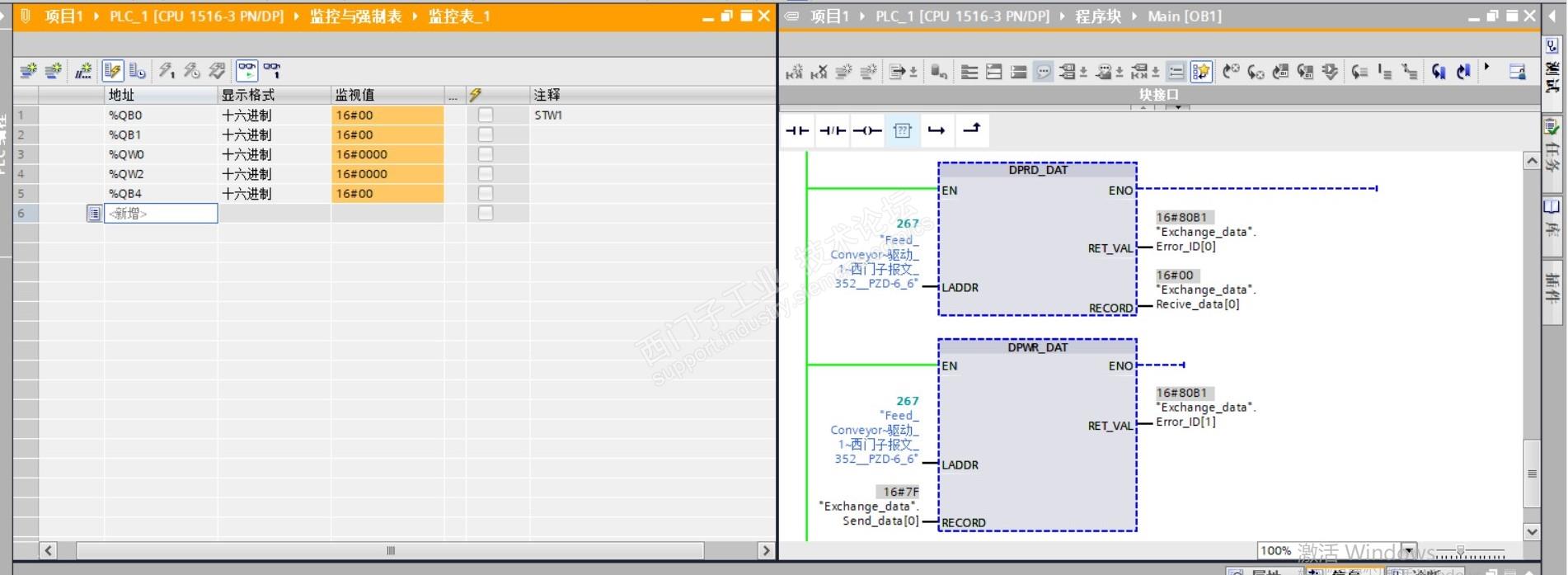The image size is (1568, 575).
Task: Tick modify checkbox in the <新增> row
Action: tap(486, 214)
